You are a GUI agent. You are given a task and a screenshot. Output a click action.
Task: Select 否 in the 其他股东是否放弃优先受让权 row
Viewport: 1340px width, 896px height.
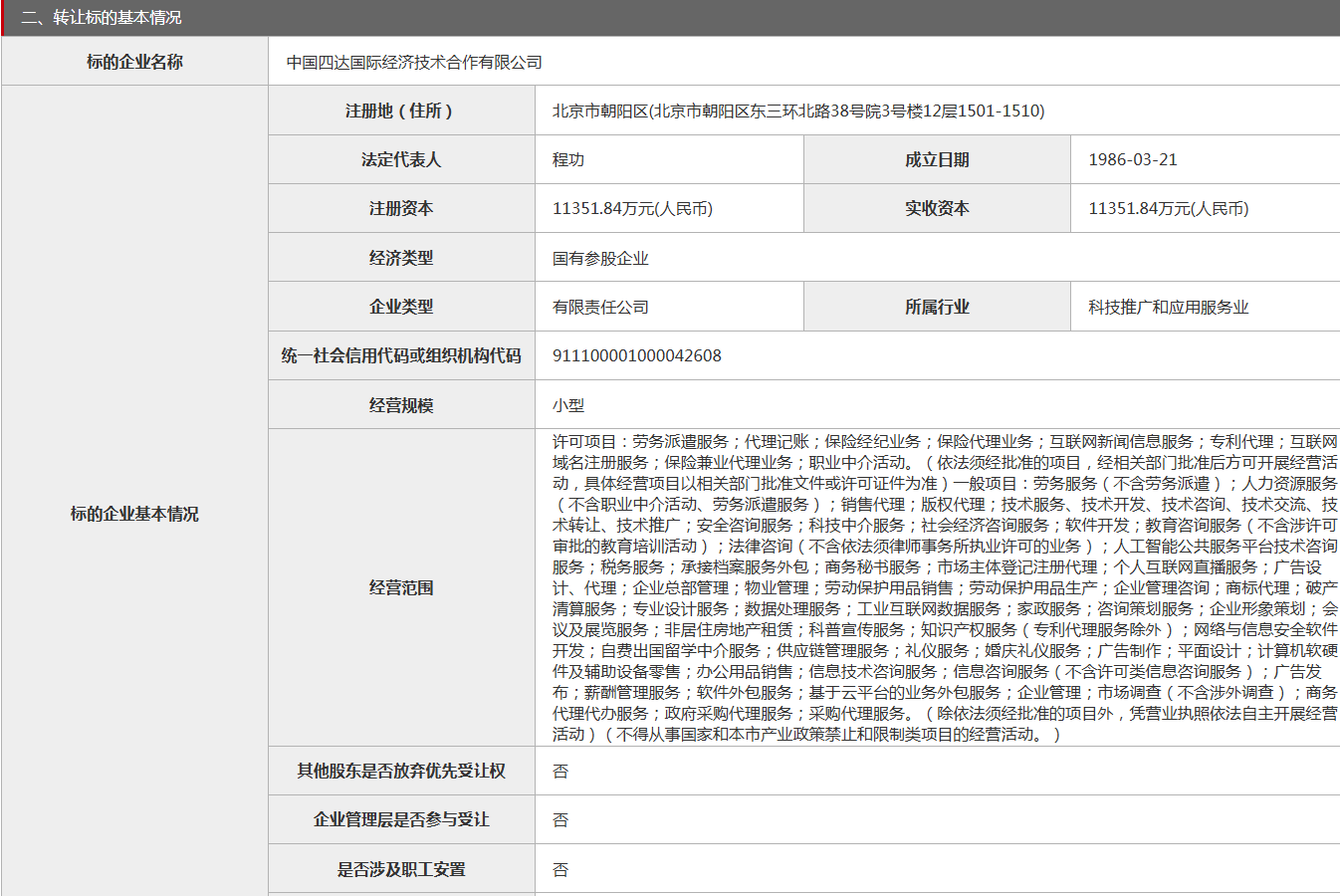coord(560,771)
